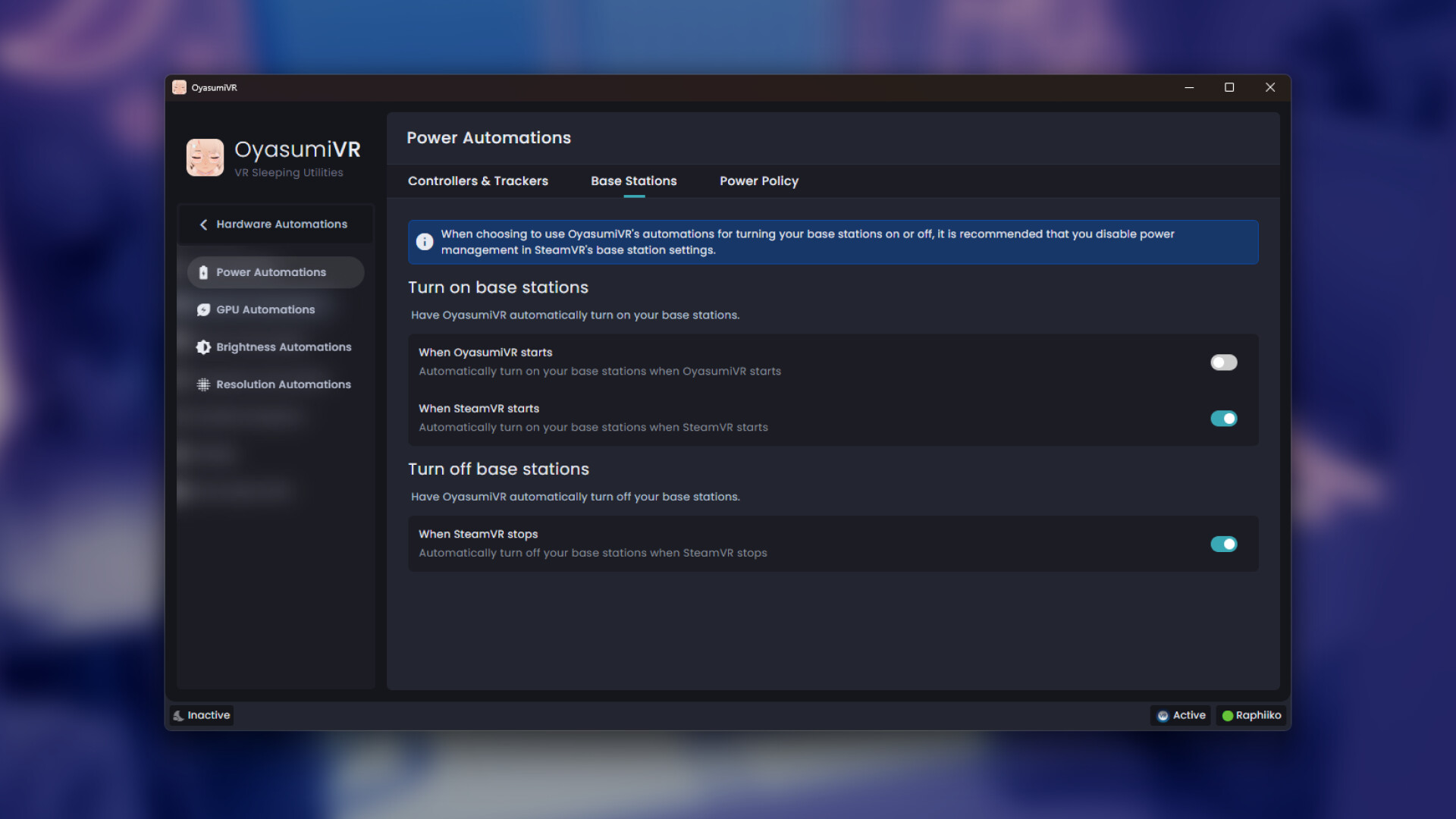
Task: Collapse Hardware Automations with the back chevron
Action: click(x=202, y=224)
